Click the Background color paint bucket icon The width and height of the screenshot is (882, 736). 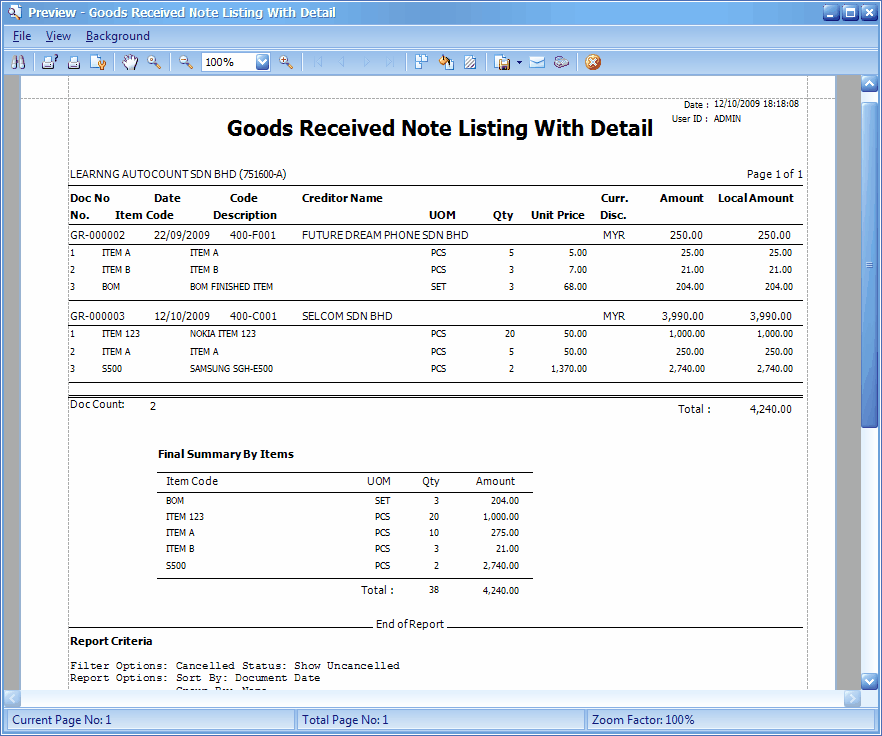(446, 62)
